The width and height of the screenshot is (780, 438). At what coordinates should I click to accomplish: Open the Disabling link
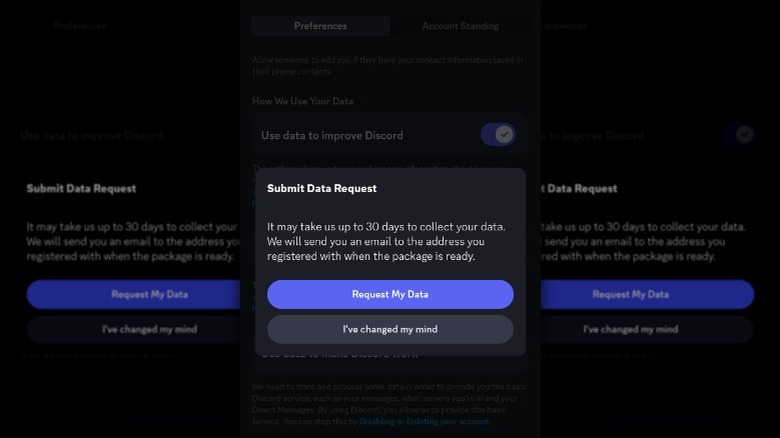[375, 421]
